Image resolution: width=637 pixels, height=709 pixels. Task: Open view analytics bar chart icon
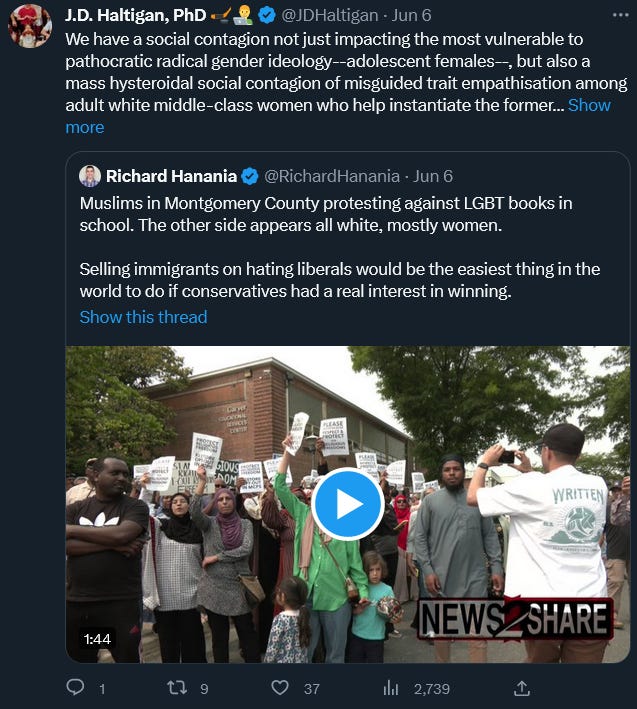(391, 688)
